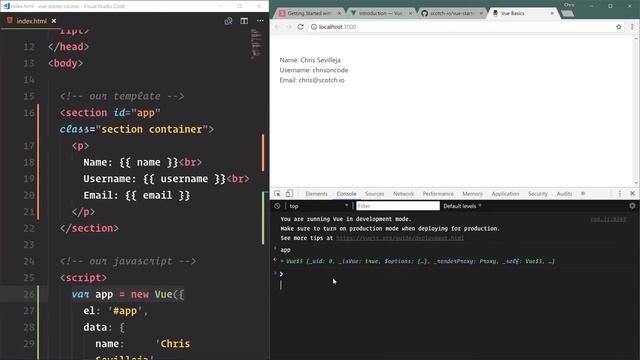Open the Network panel in DevTools
640x360 pixels.
tap(403, 194)
